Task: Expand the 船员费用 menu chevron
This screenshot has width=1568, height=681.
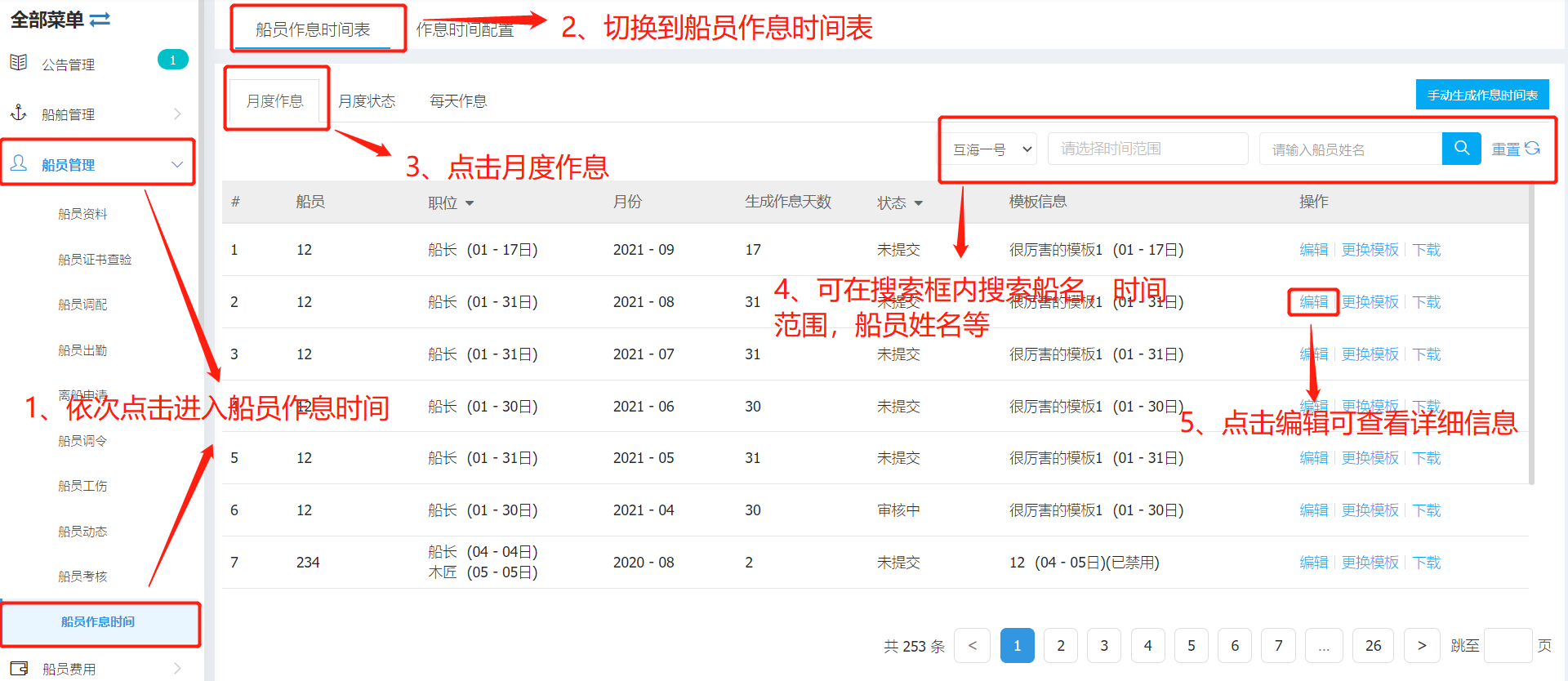Action: (x=177, y=669)
